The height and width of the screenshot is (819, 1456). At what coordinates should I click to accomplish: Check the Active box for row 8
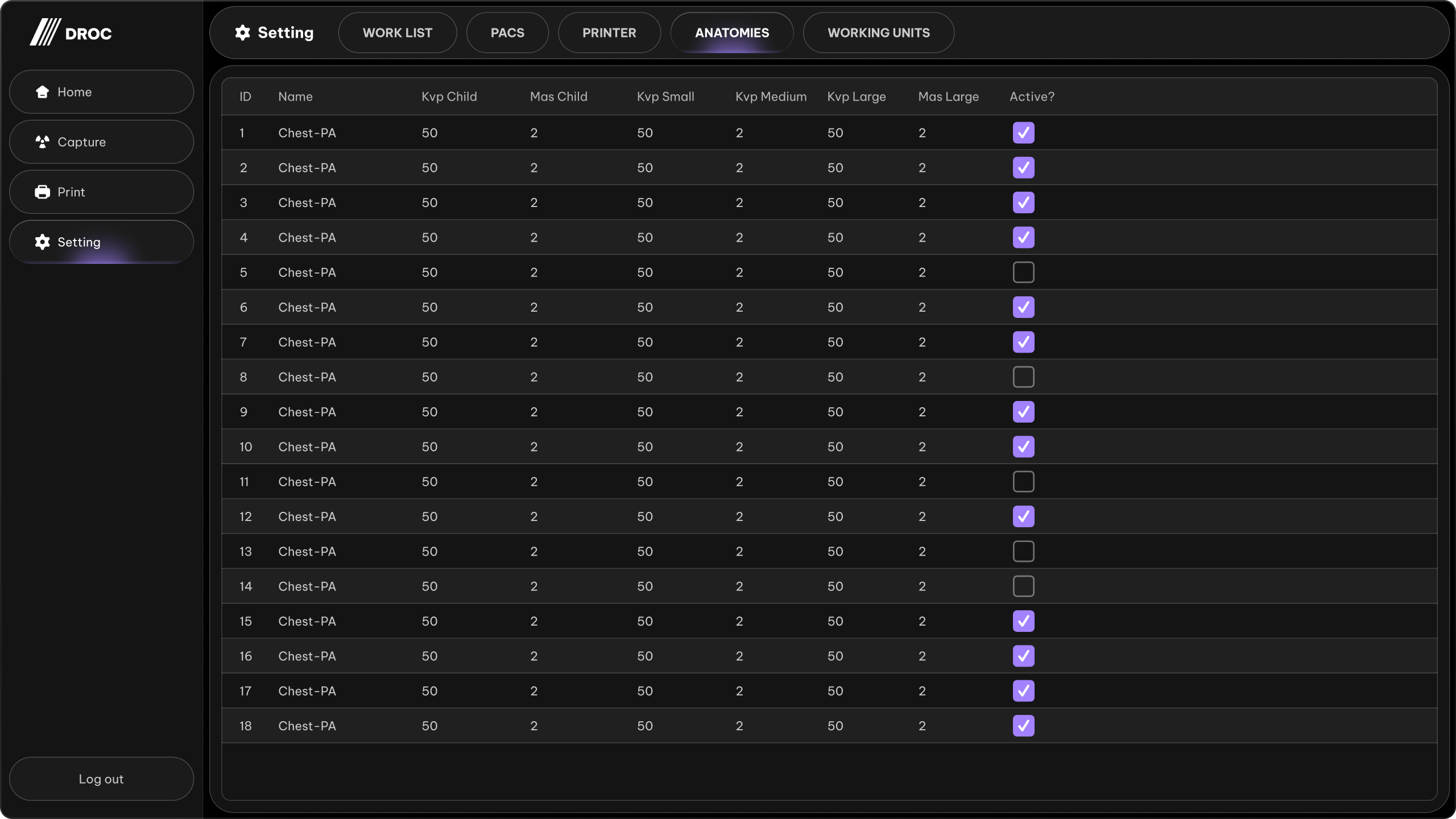pos(1023,377)
